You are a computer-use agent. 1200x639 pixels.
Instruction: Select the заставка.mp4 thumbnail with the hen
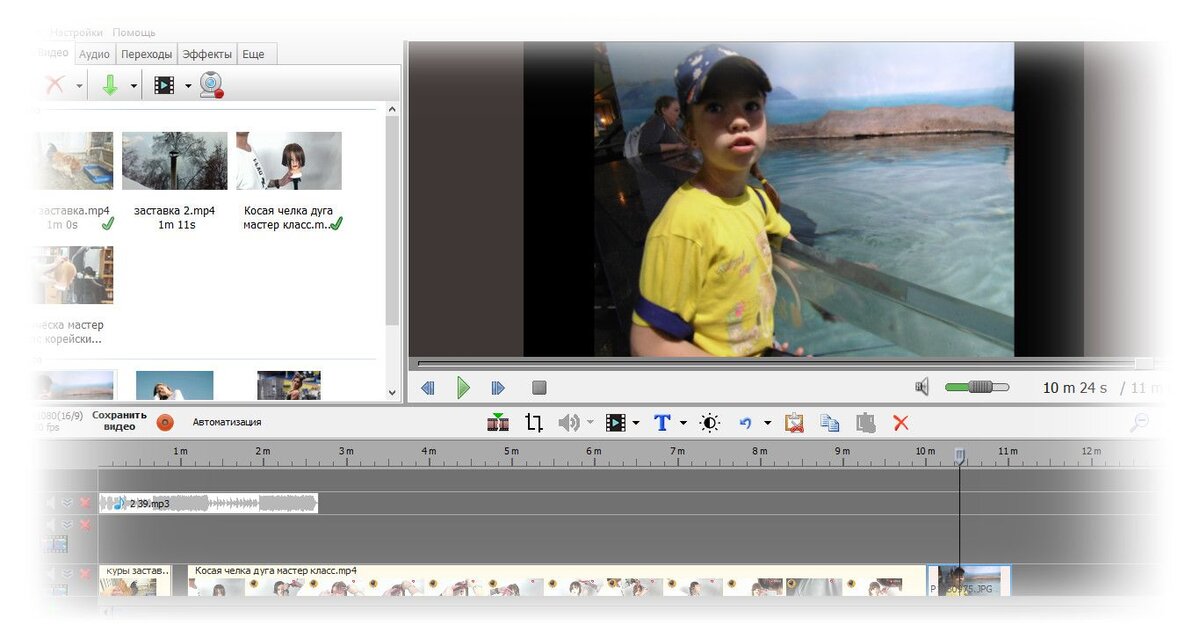[x=73, y=161]
